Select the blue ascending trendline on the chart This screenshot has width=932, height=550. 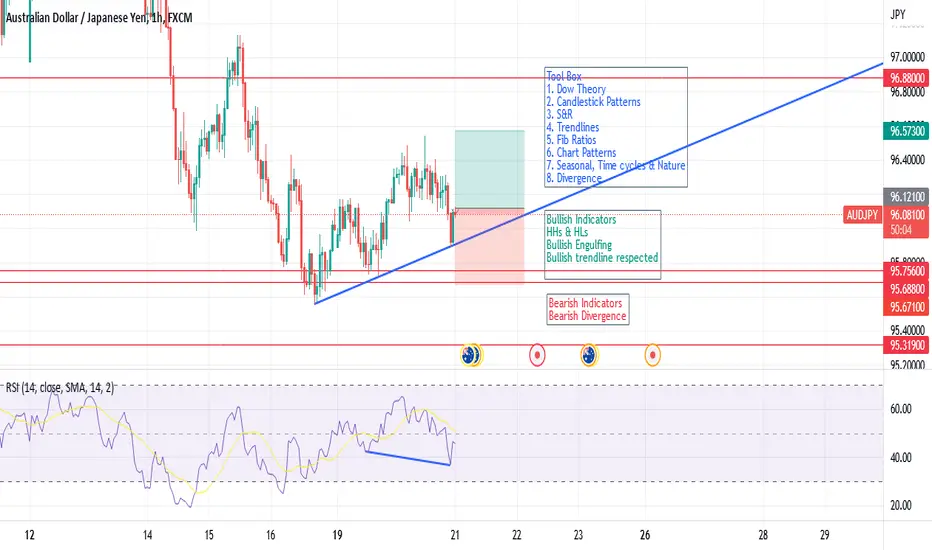(598, 183)
